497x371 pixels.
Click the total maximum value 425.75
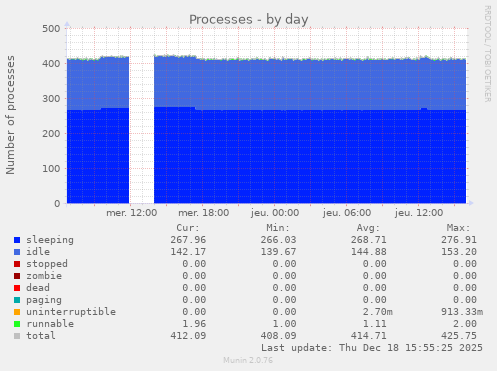459,336
